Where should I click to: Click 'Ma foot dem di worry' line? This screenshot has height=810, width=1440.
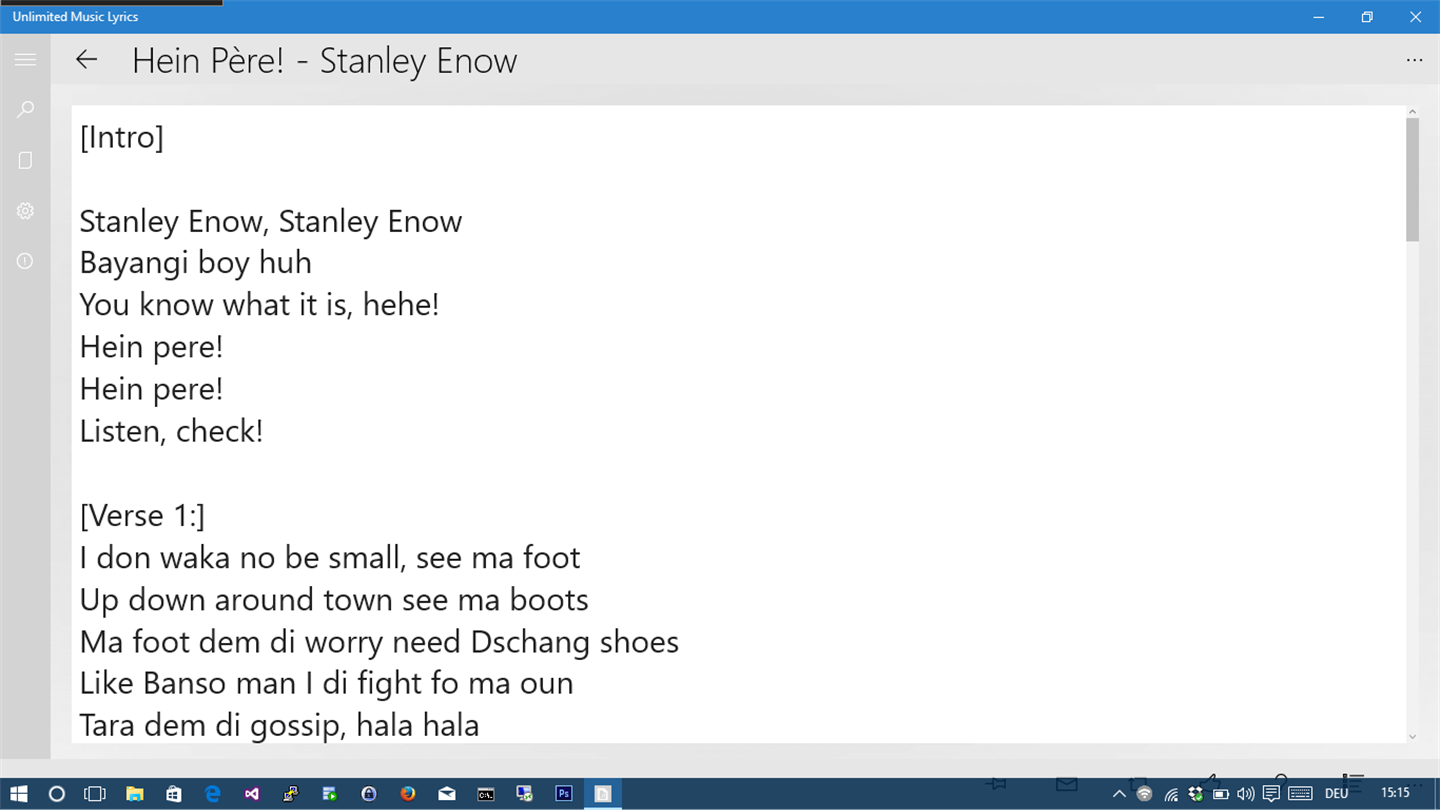tap(380, 642)
